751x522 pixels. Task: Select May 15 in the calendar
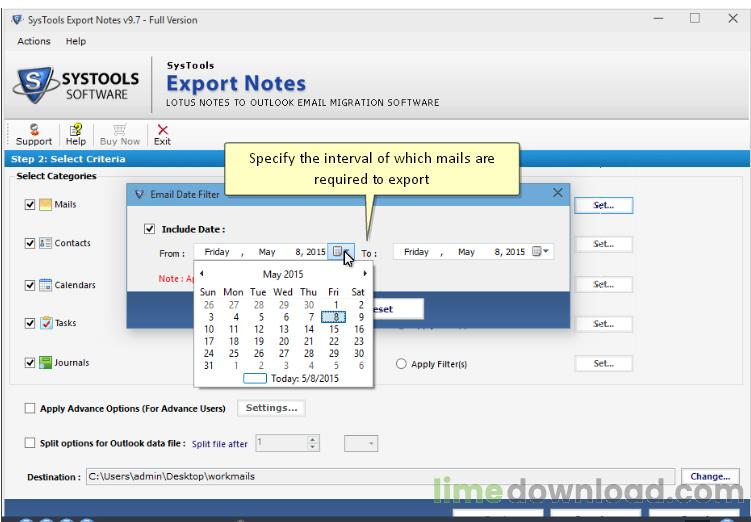click(x=334, y=329)
